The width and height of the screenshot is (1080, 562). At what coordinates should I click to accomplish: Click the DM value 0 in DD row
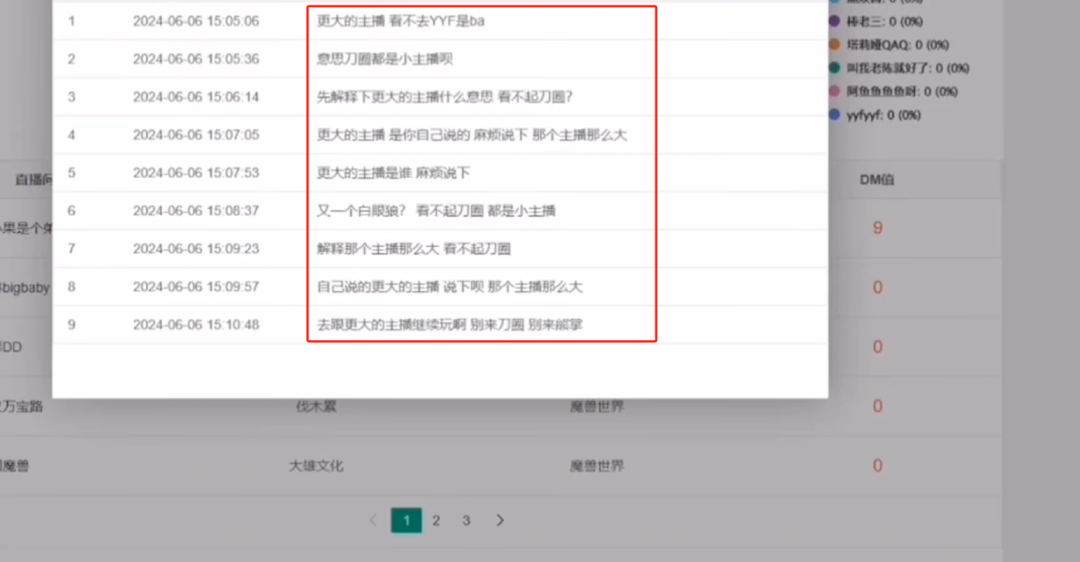tap(878, 346)
